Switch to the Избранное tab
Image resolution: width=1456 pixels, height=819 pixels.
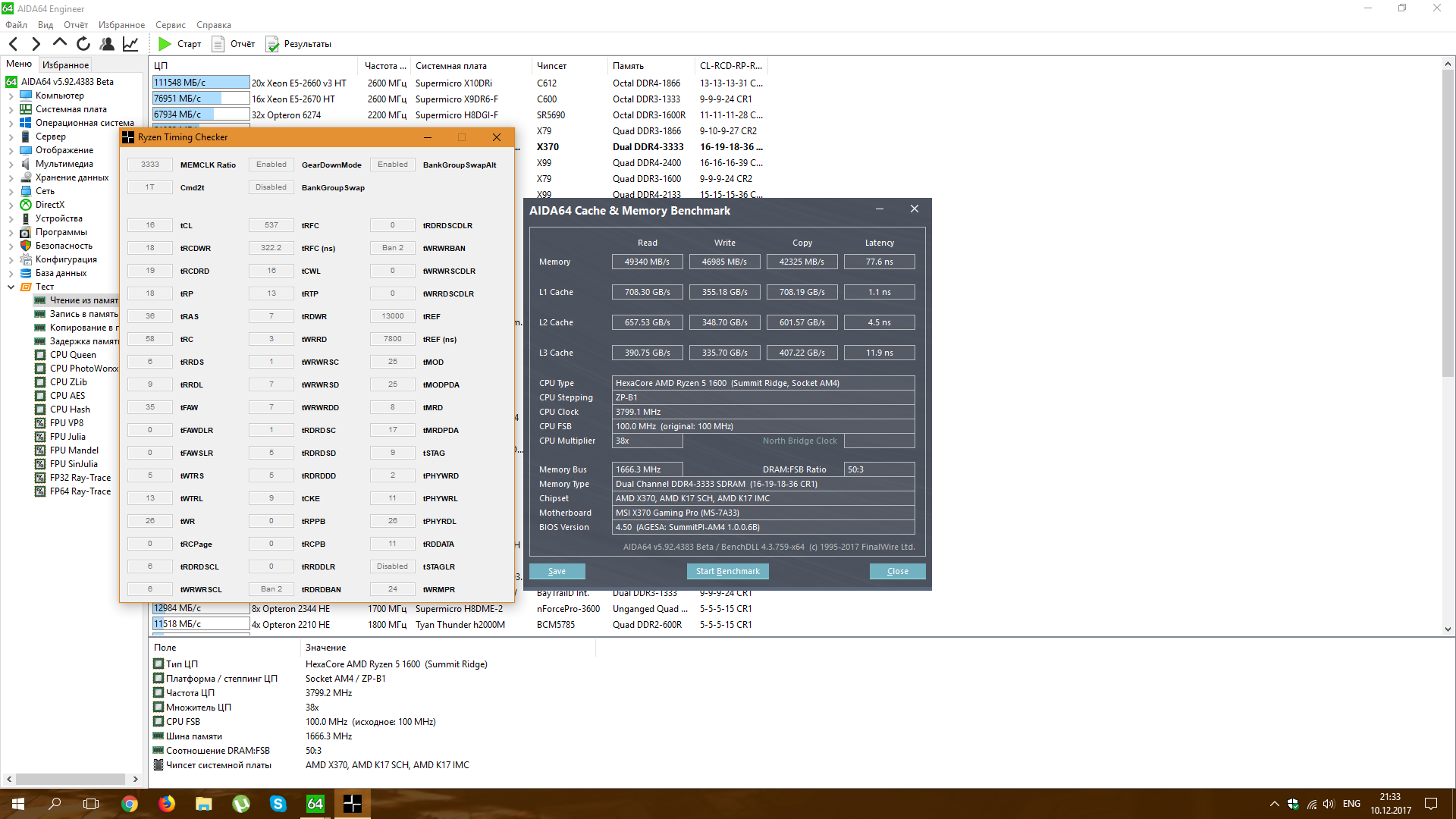(x=65, y=65)
